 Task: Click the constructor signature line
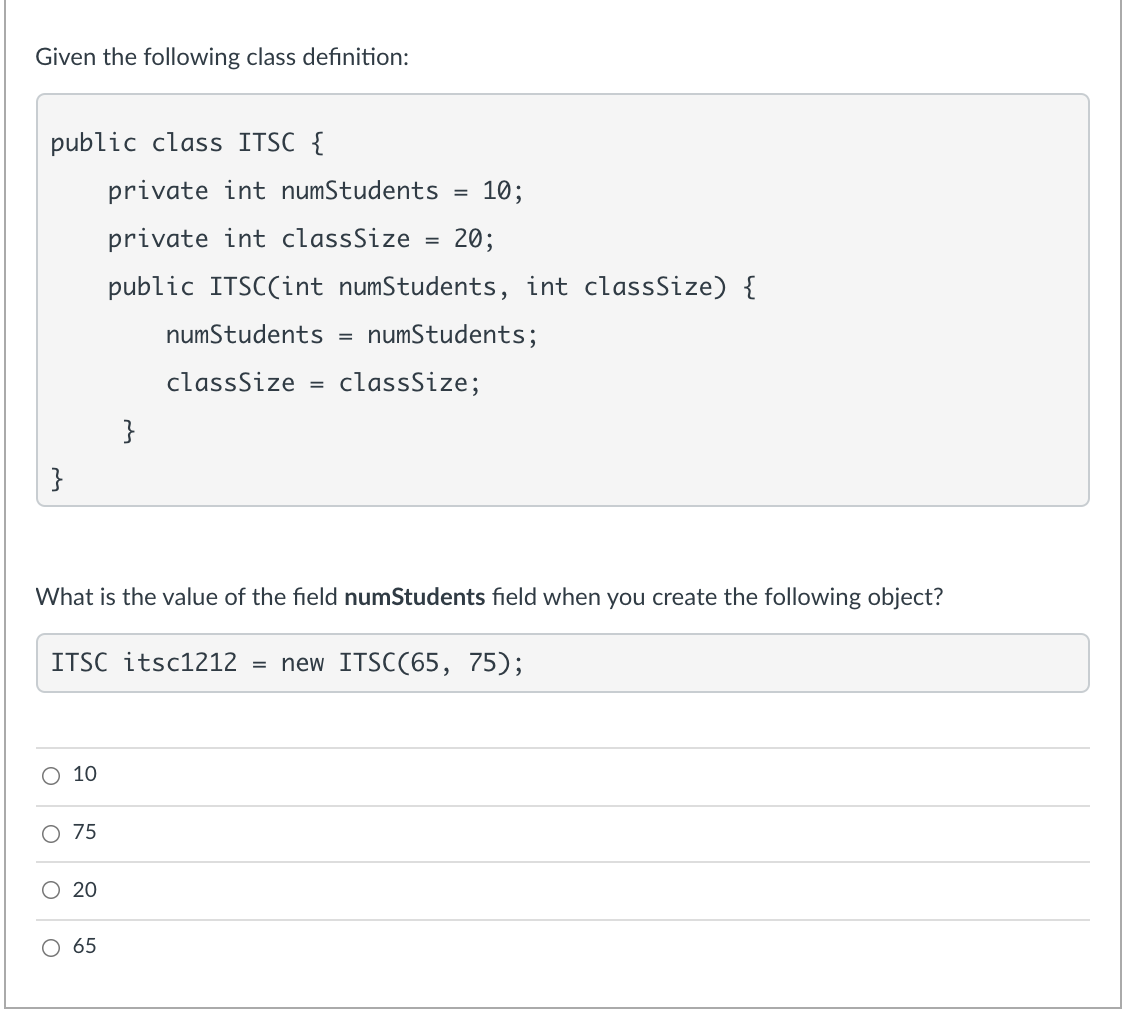428,286
